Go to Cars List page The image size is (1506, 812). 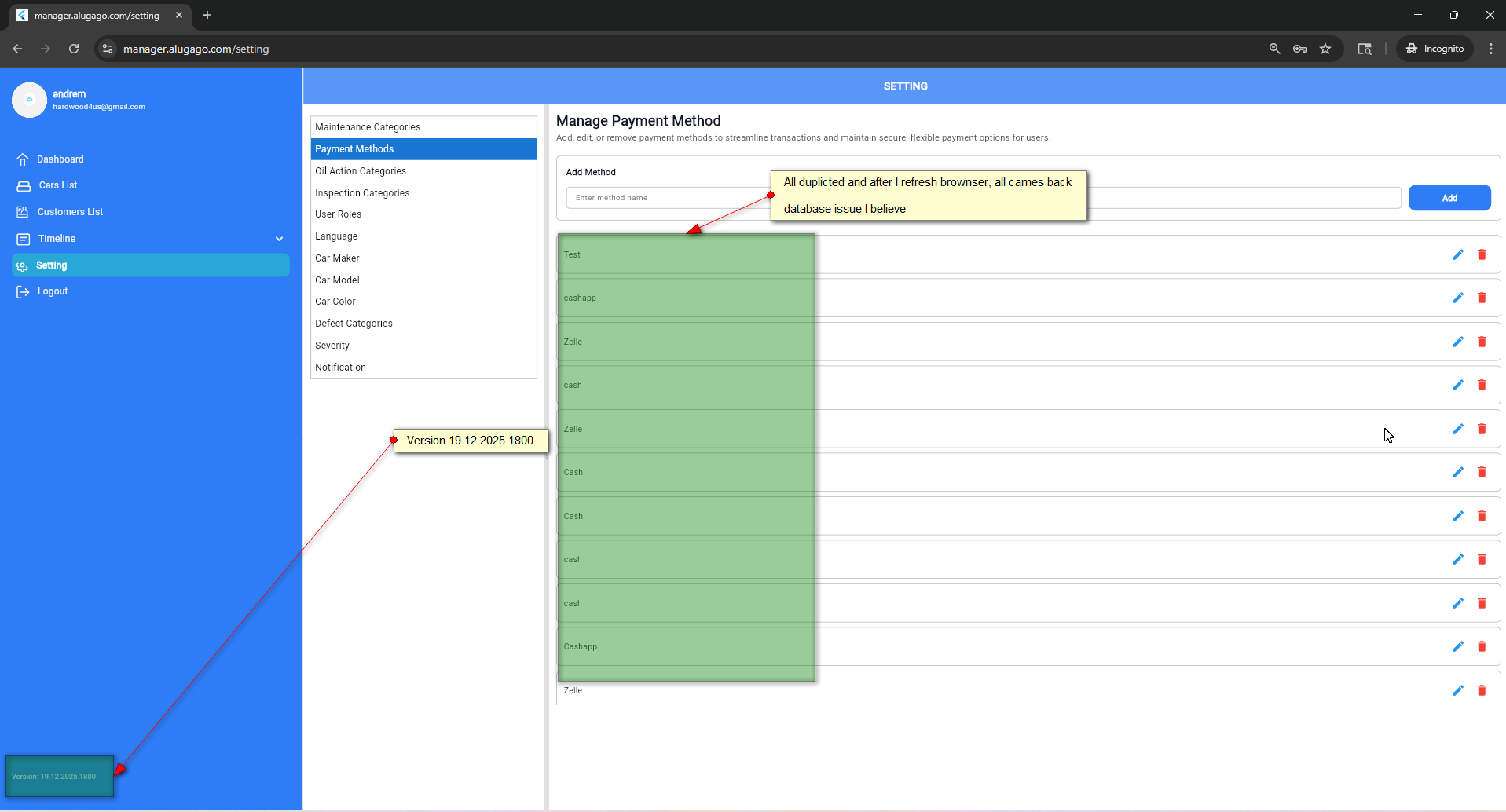pyautogui.click(x=57, y=185)
